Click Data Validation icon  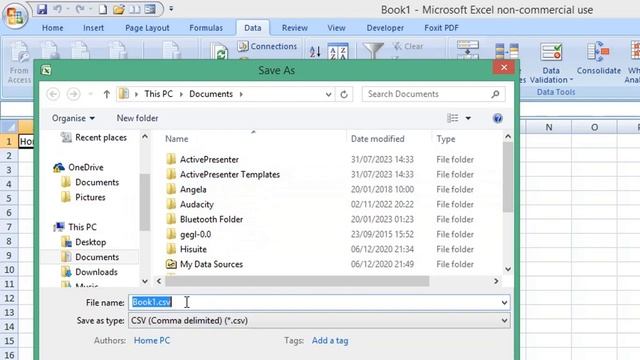(551, 52)
